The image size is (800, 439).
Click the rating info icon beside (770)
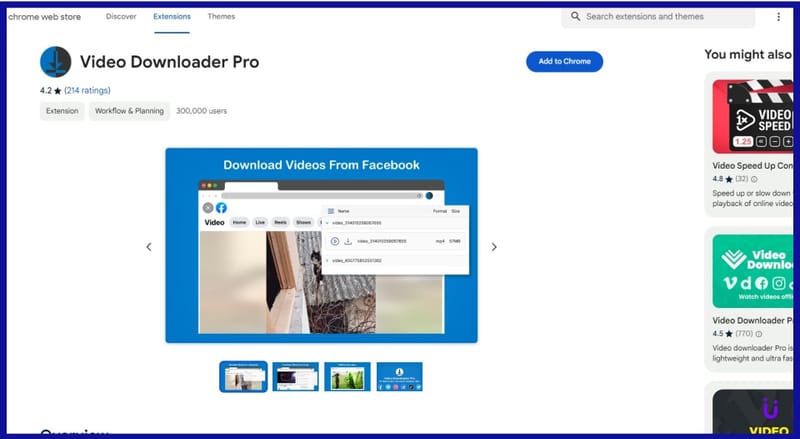tap(760, 333)
